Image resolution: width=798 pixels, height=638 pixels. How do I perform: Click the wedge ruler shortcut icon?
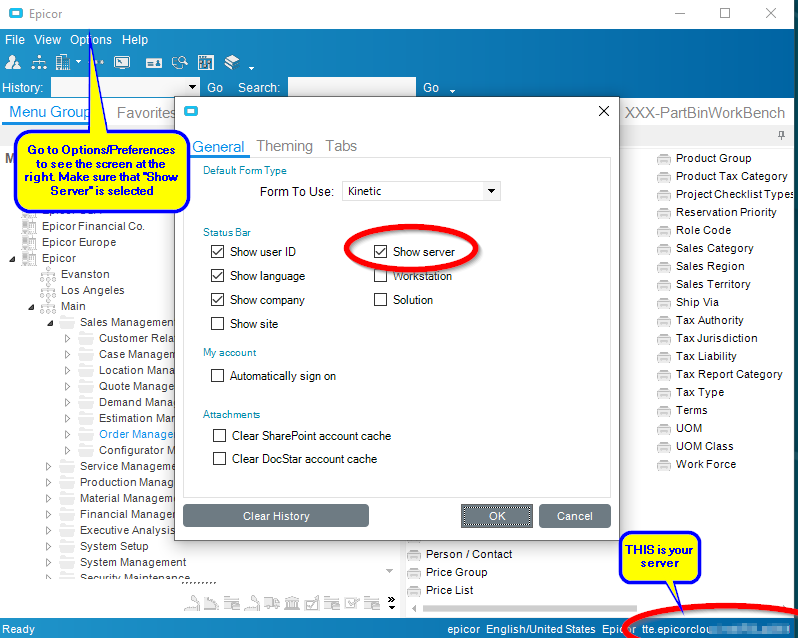211,603
